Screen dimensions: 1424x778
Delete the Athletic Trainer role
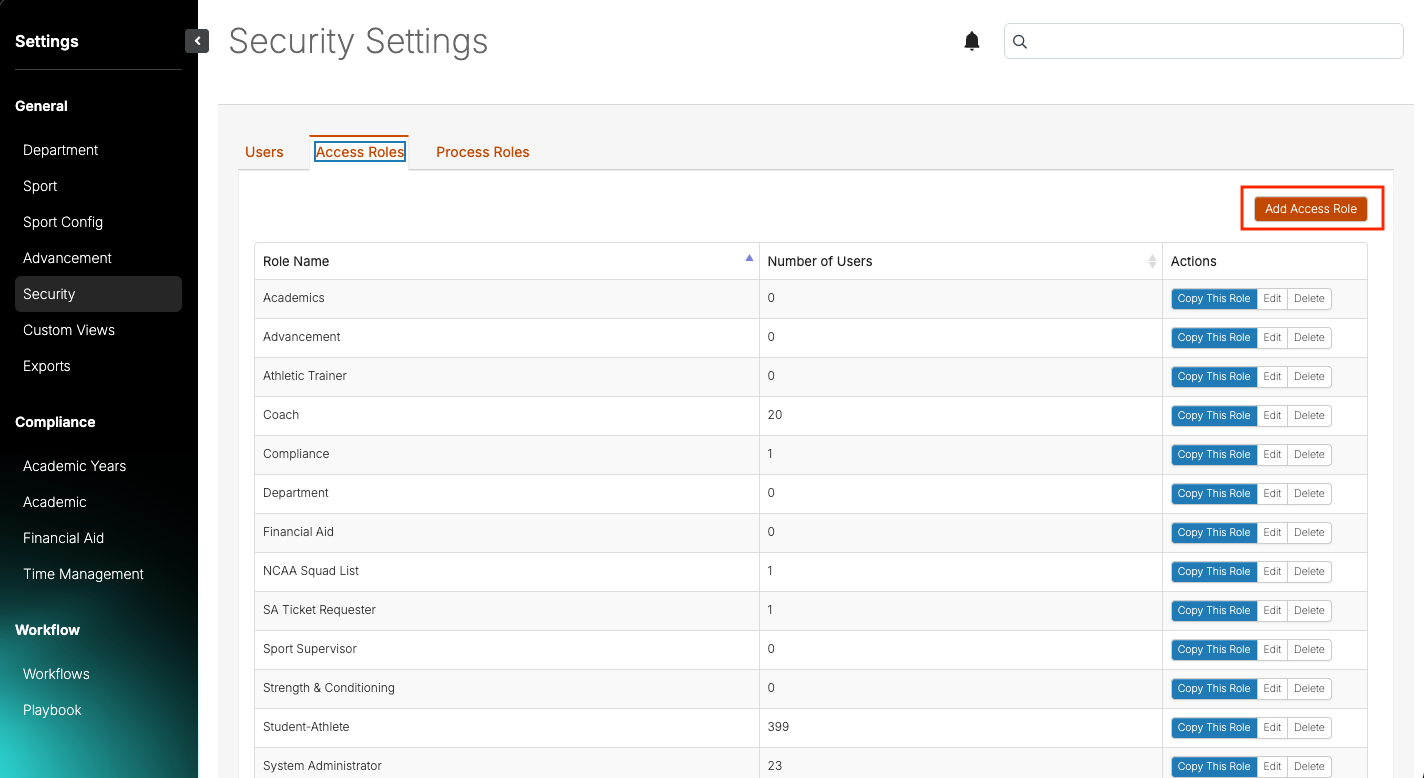pos(1309,376)
